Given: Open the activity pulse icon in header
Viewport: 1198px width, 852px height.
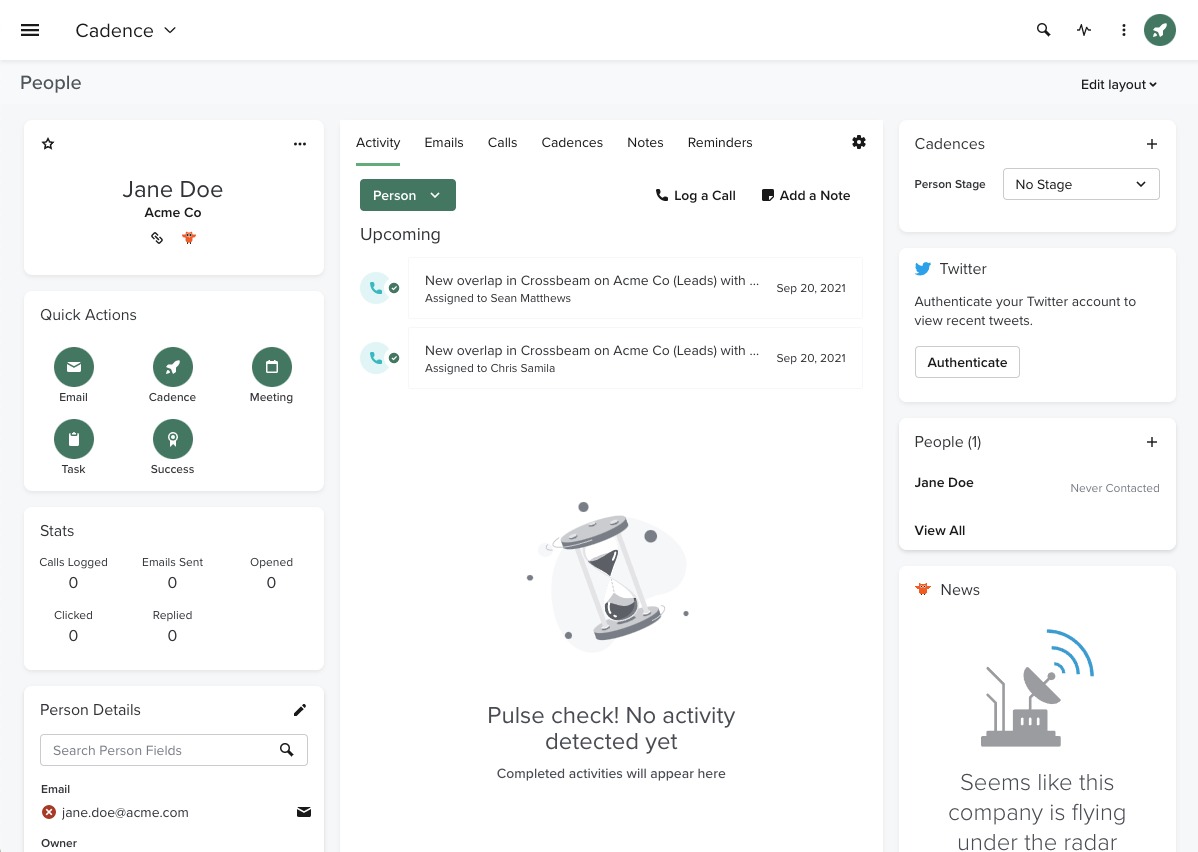Looking at the screenshot, I should click(x=1084, y=30).
